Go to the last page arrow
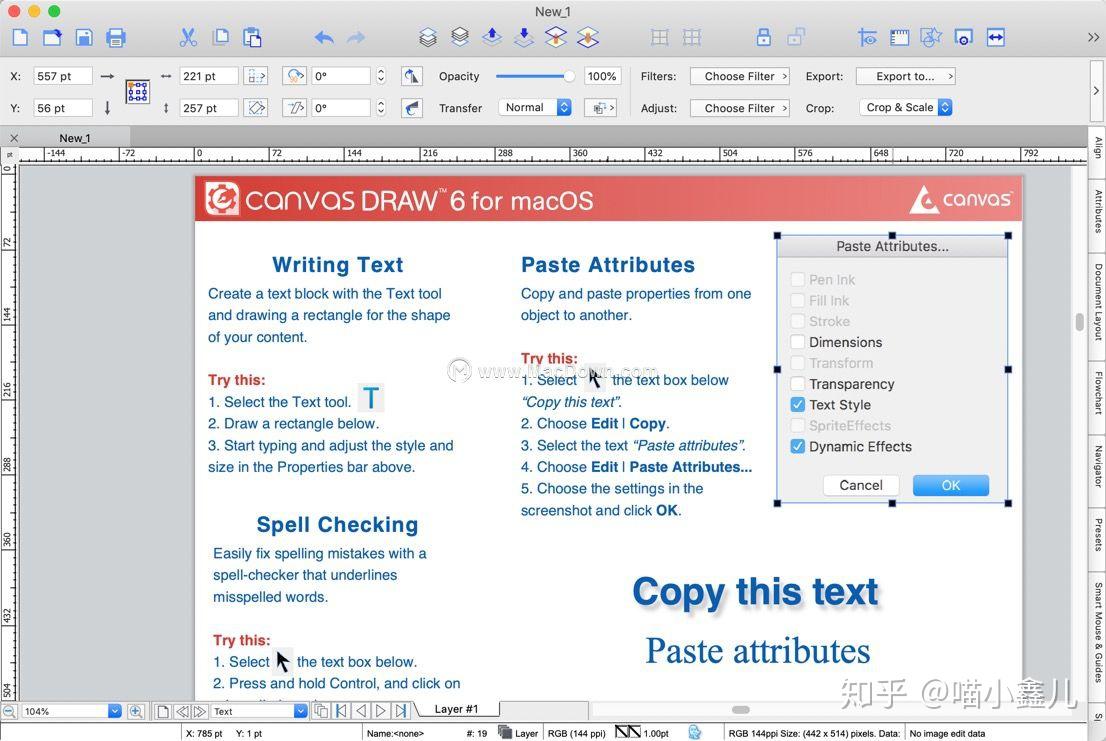 [401, 711]
